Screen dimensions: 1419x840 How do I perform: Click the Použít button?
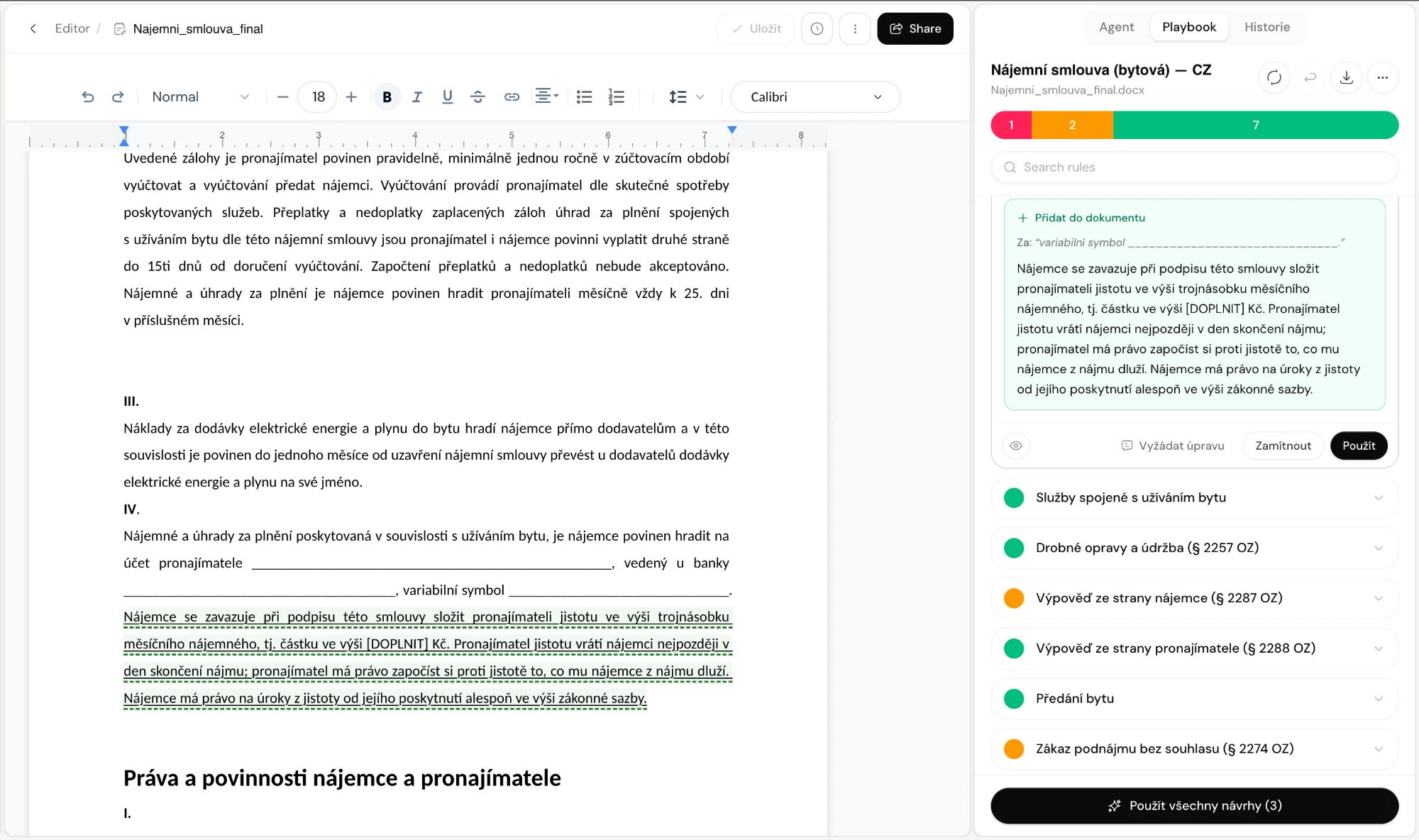point(1359,446)
